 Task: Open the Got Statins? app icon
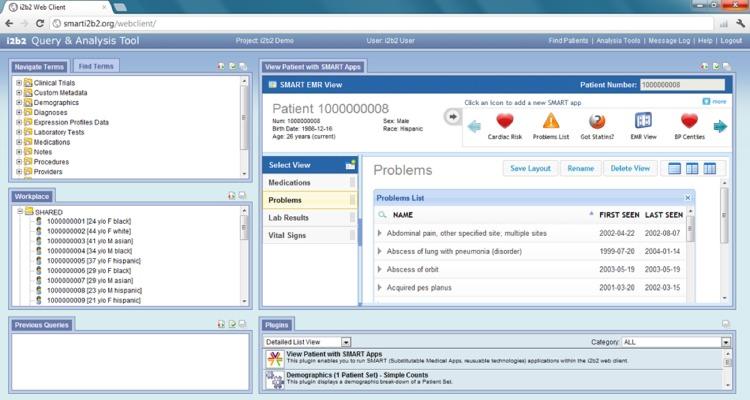[595, 121]
